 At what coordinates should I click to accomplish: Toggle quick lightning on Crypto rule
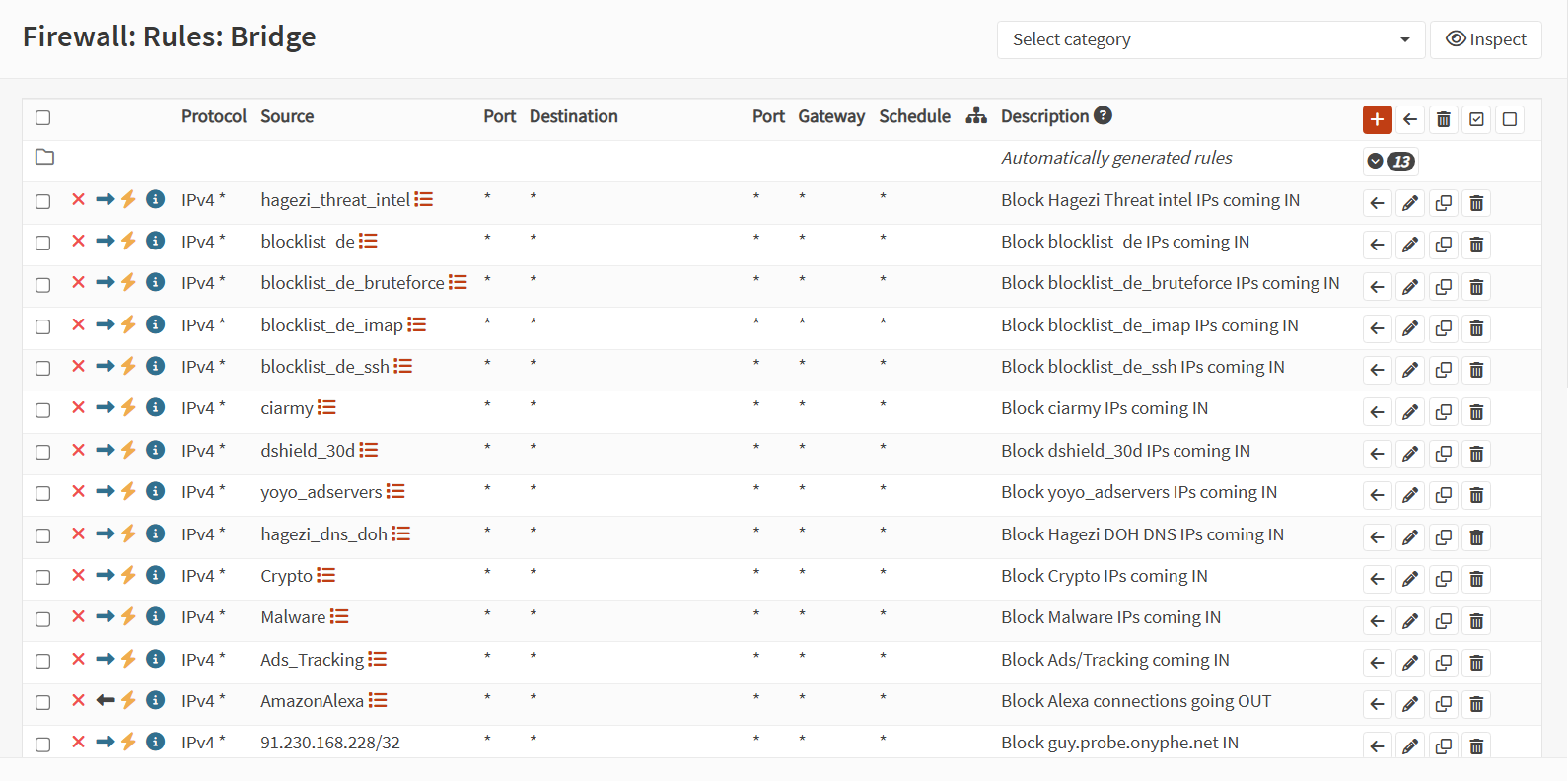(128, 575)
